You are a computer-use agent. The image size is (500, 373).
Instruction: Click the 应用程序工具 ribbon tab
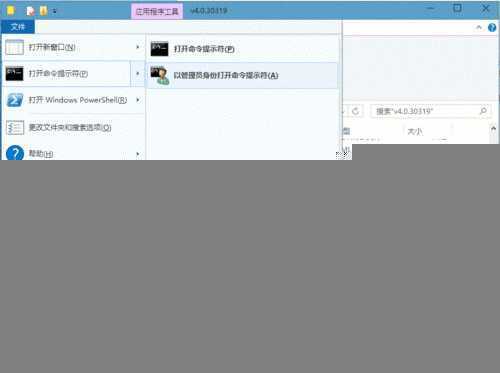coord(157,11)
